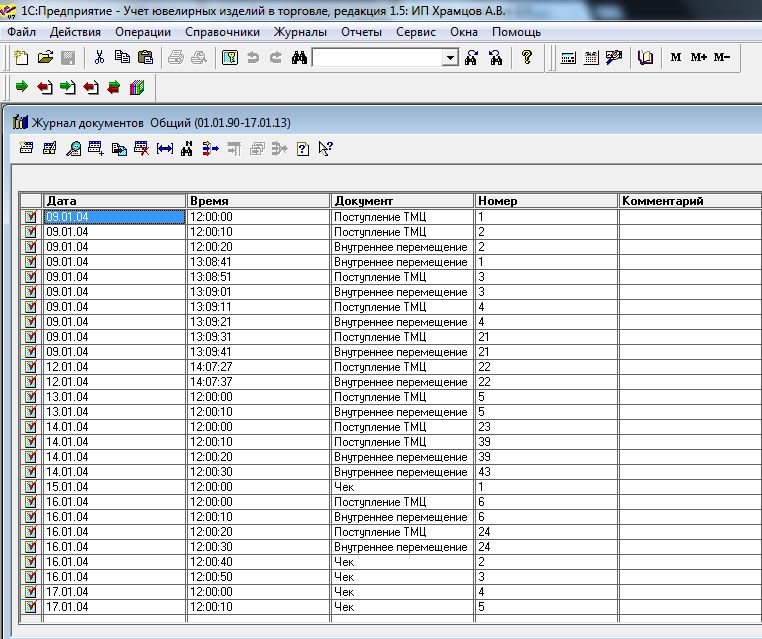Open the Отчеты menu
The height and width of the screenshot is (639, 762).
pyautogui.click(x=361, y=32)
